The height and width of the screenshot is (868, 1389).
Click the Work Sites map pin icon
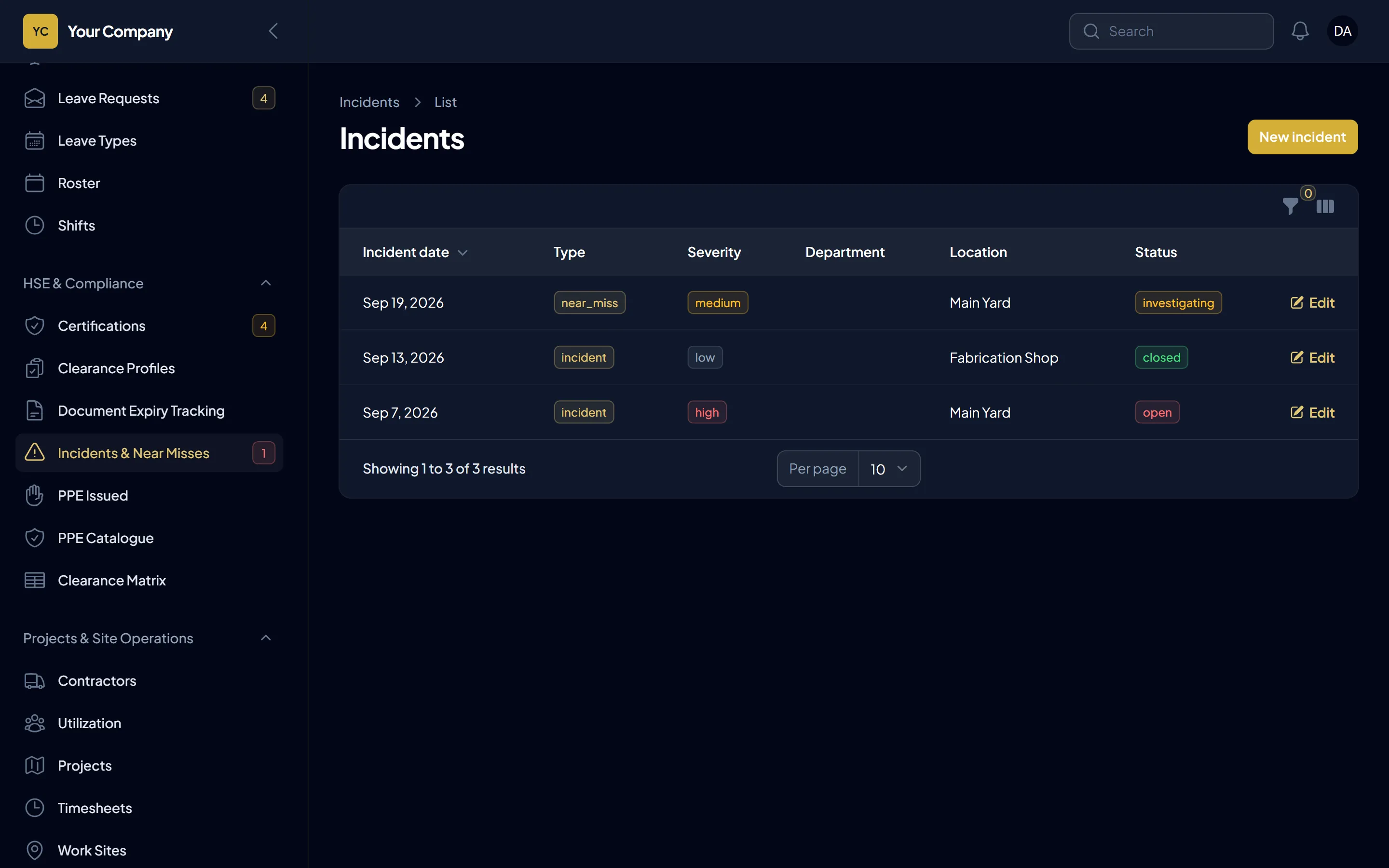point(34,850)
